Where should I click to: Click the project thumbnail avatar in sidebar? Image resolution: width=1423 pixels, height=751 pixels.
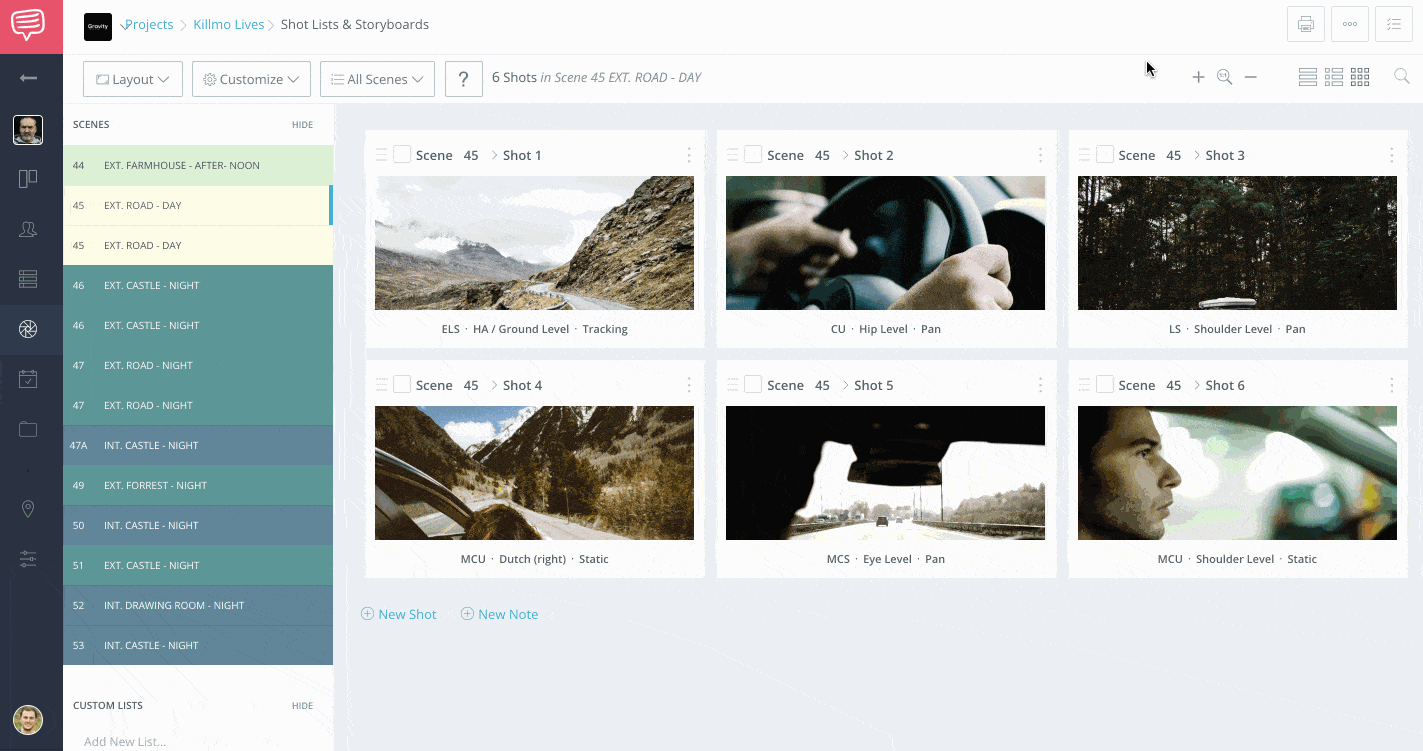pos(28,130)
